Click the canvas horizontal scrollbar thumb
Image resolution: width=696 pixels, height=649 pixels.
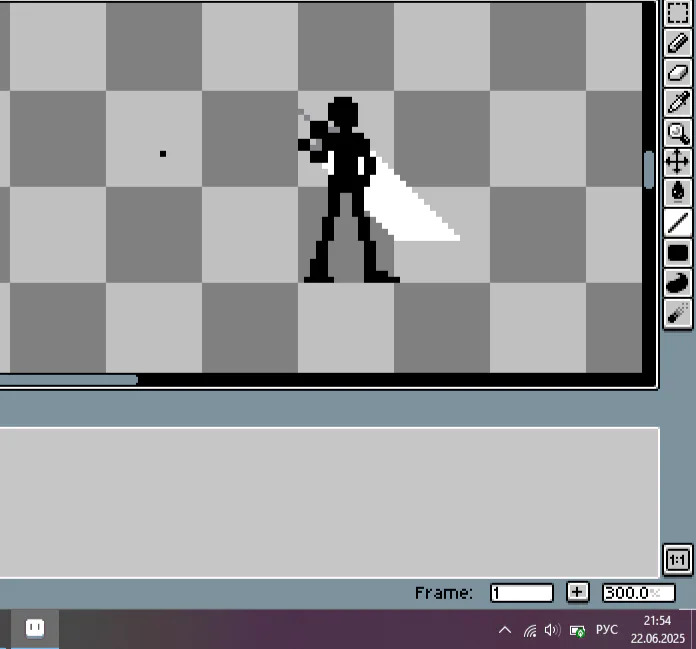(x=68, y=380)
